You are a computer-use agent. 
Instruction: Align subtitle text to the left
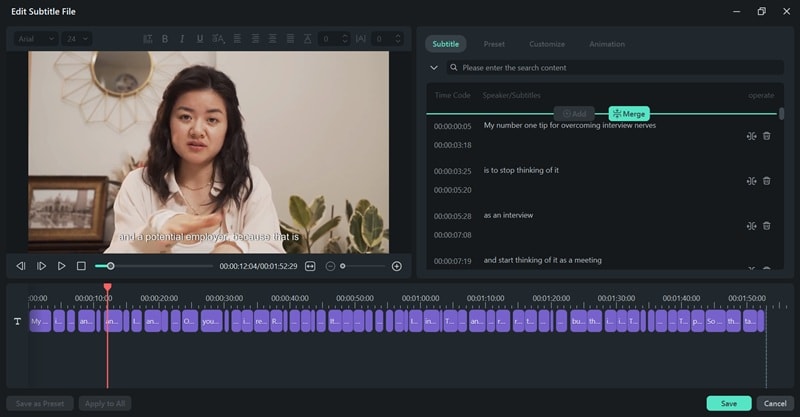click(237, 39)
